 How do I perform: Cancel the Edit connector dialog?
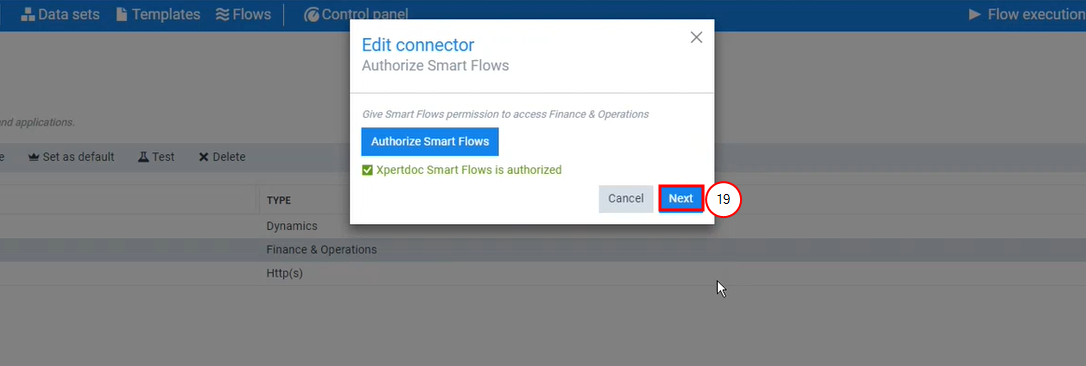click(x=625, y=198)
